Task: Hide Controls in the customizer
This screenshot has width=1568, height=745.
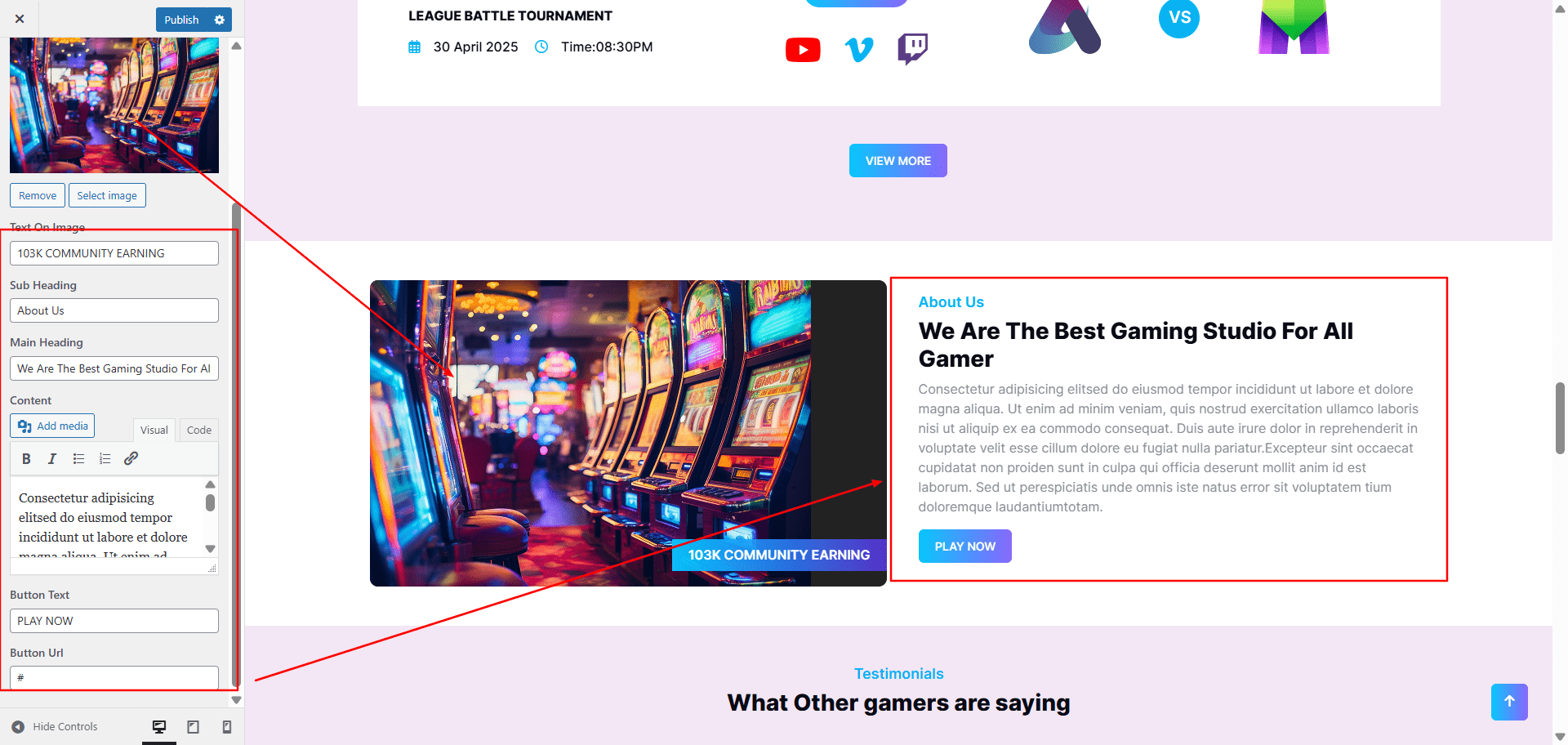Action: (54, 727)
